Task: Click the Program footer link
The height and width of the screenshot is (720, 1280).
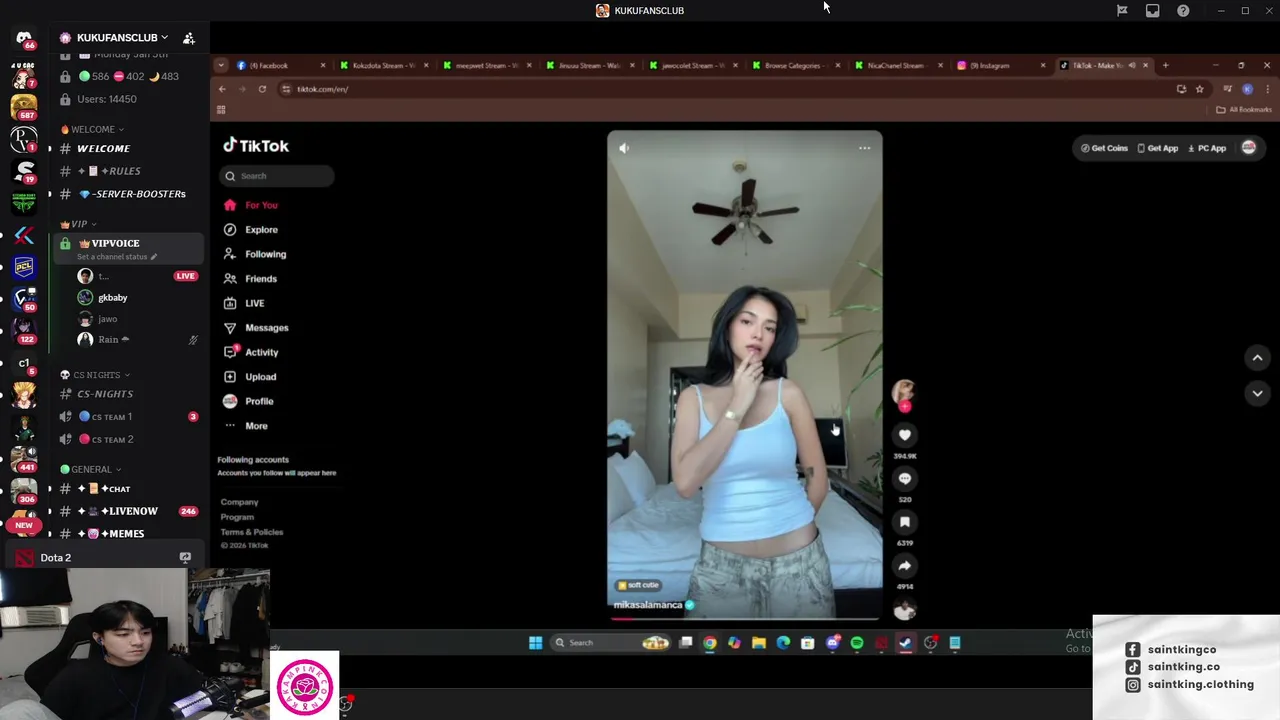Action: [x=237, y=517]
